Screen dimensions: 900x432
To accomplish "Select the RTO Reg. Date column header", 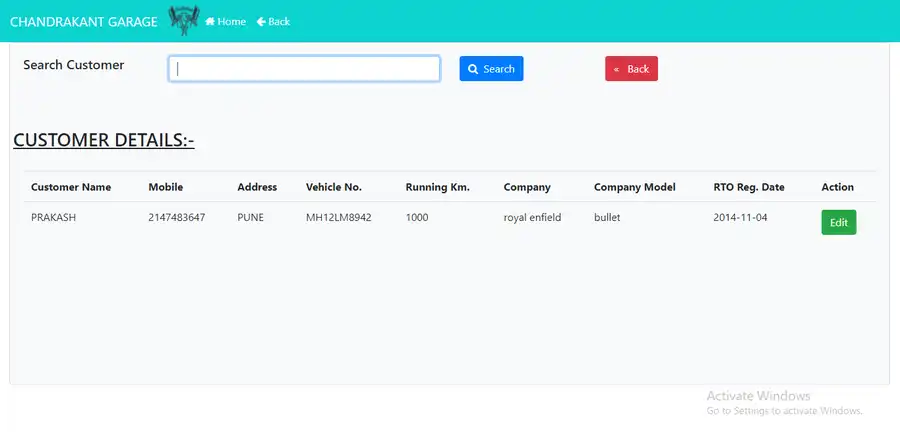I will coord(749,187).
